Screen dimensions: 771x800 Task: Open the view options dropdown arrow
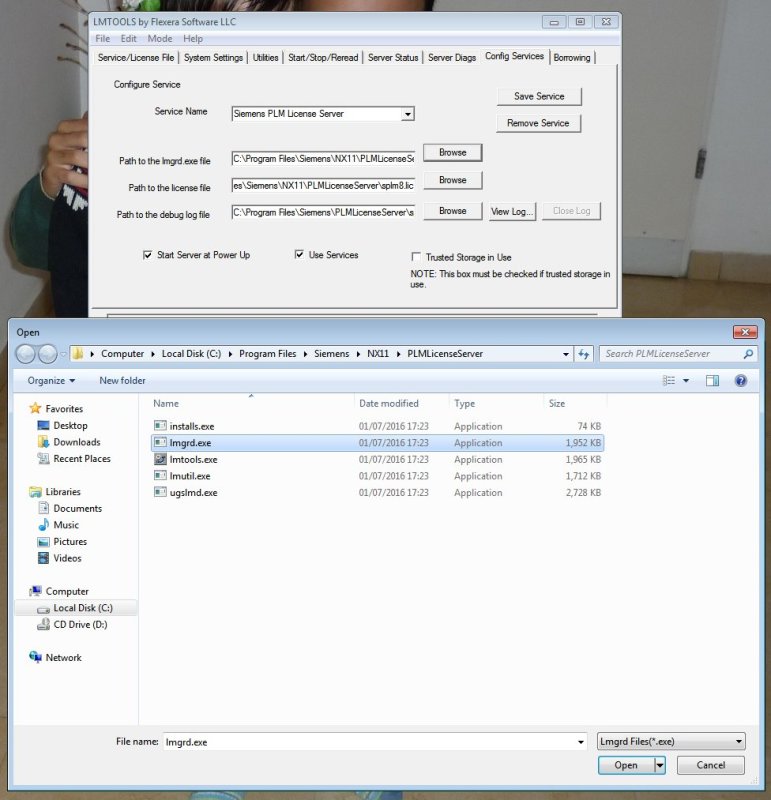[x=686, y=381]
